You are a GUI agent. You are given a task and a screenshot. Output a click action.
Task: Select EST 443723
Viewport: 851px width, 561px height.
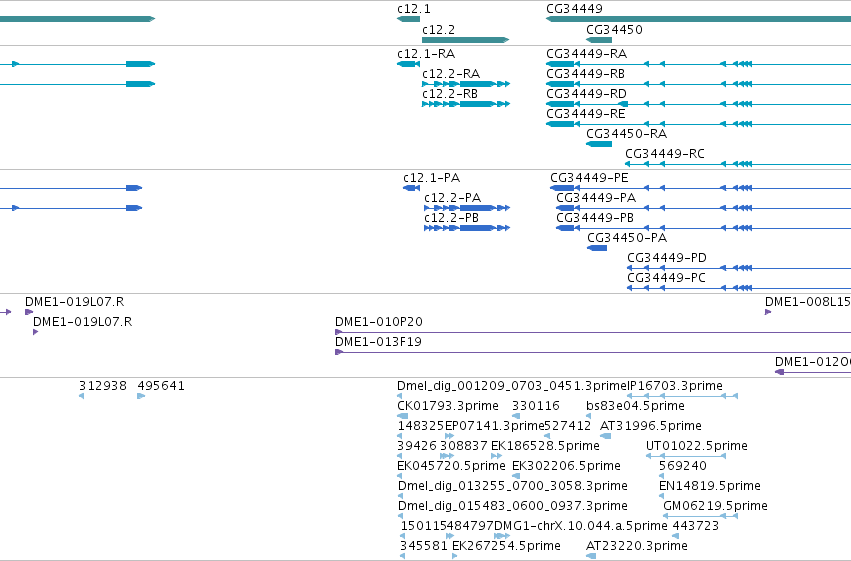click(696, 527)
